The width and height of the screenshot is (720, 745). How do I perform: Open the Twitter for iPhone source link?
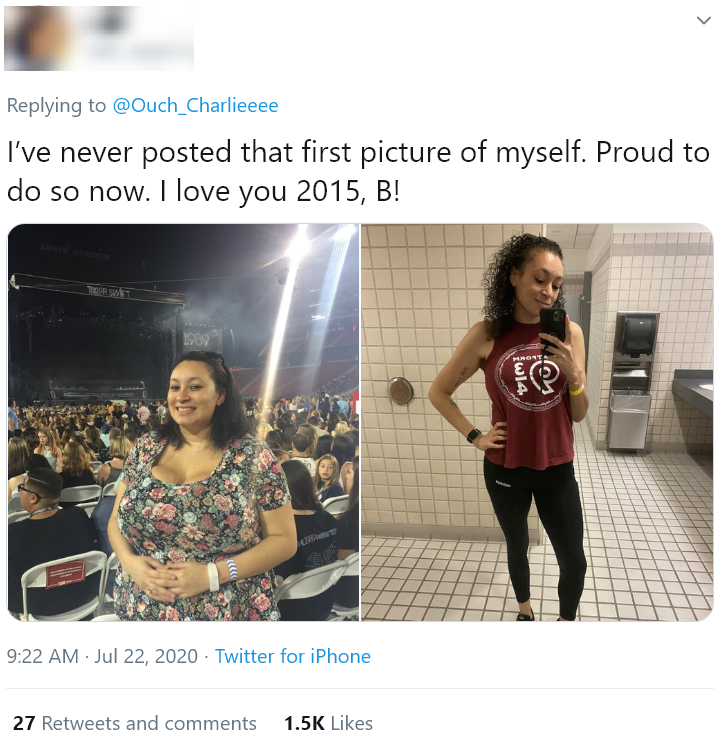pyautogui.click(x=293, y=656)
